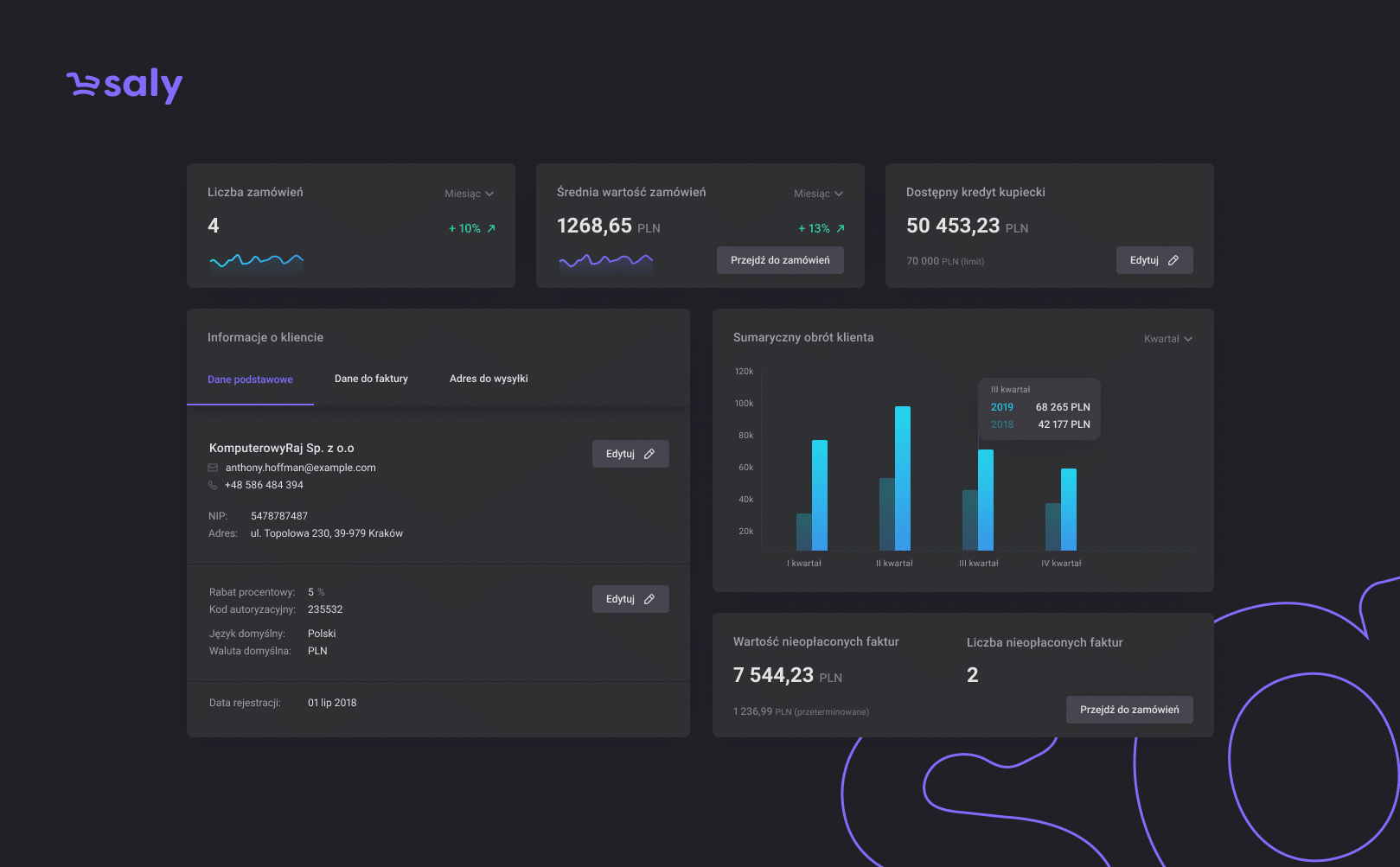Click the +13% trend arrow icon

841,228
